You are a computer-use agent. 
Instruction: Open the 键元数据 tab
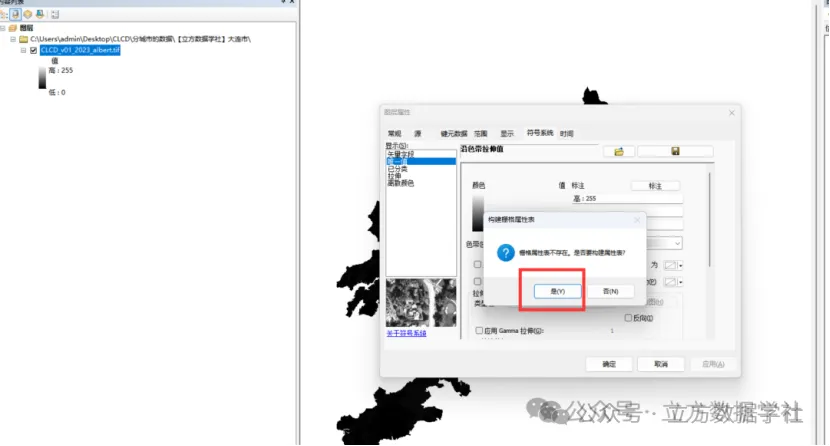(x=454, y=134)
